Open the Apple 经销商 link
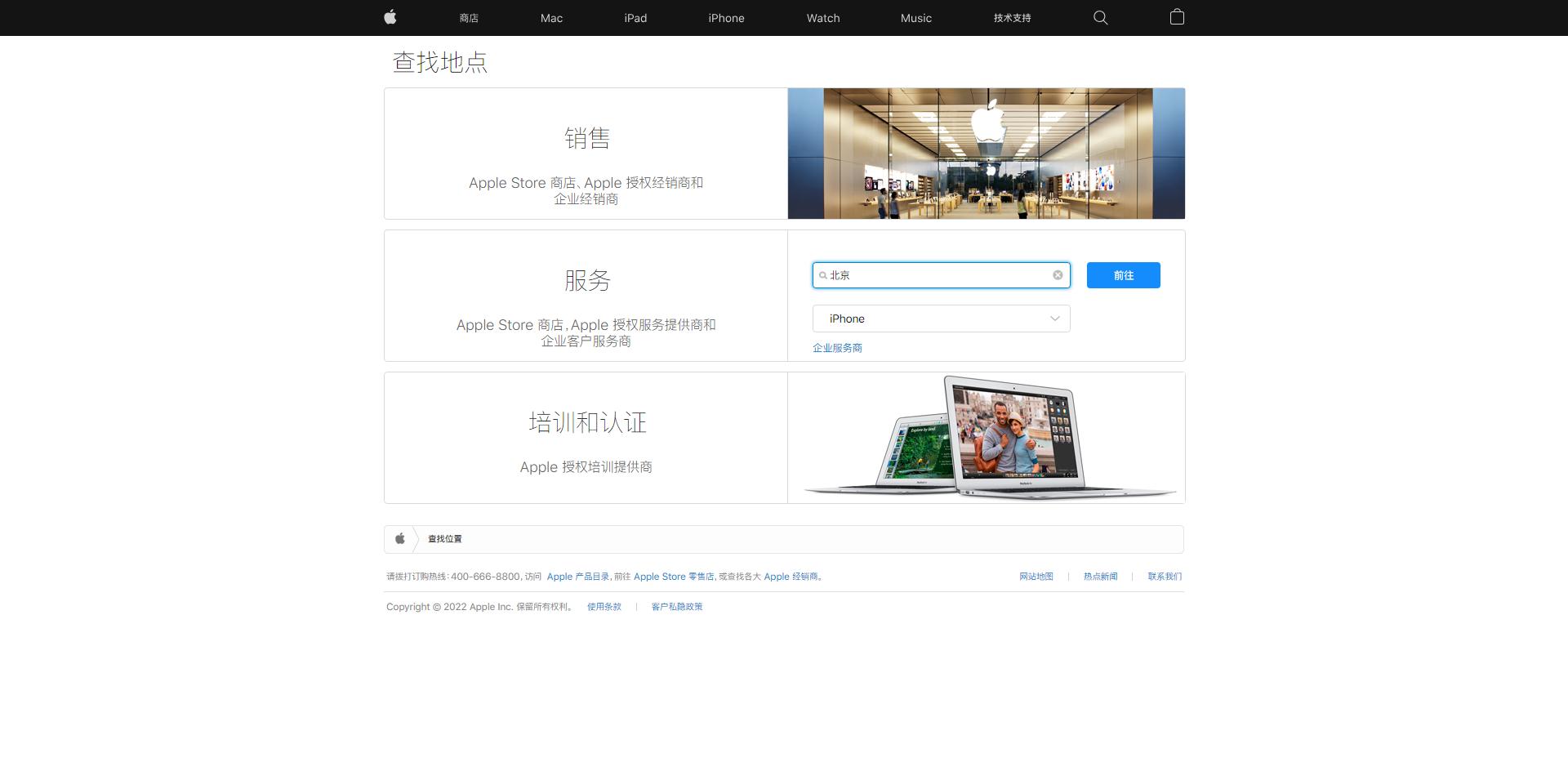 tap(791, 577)
